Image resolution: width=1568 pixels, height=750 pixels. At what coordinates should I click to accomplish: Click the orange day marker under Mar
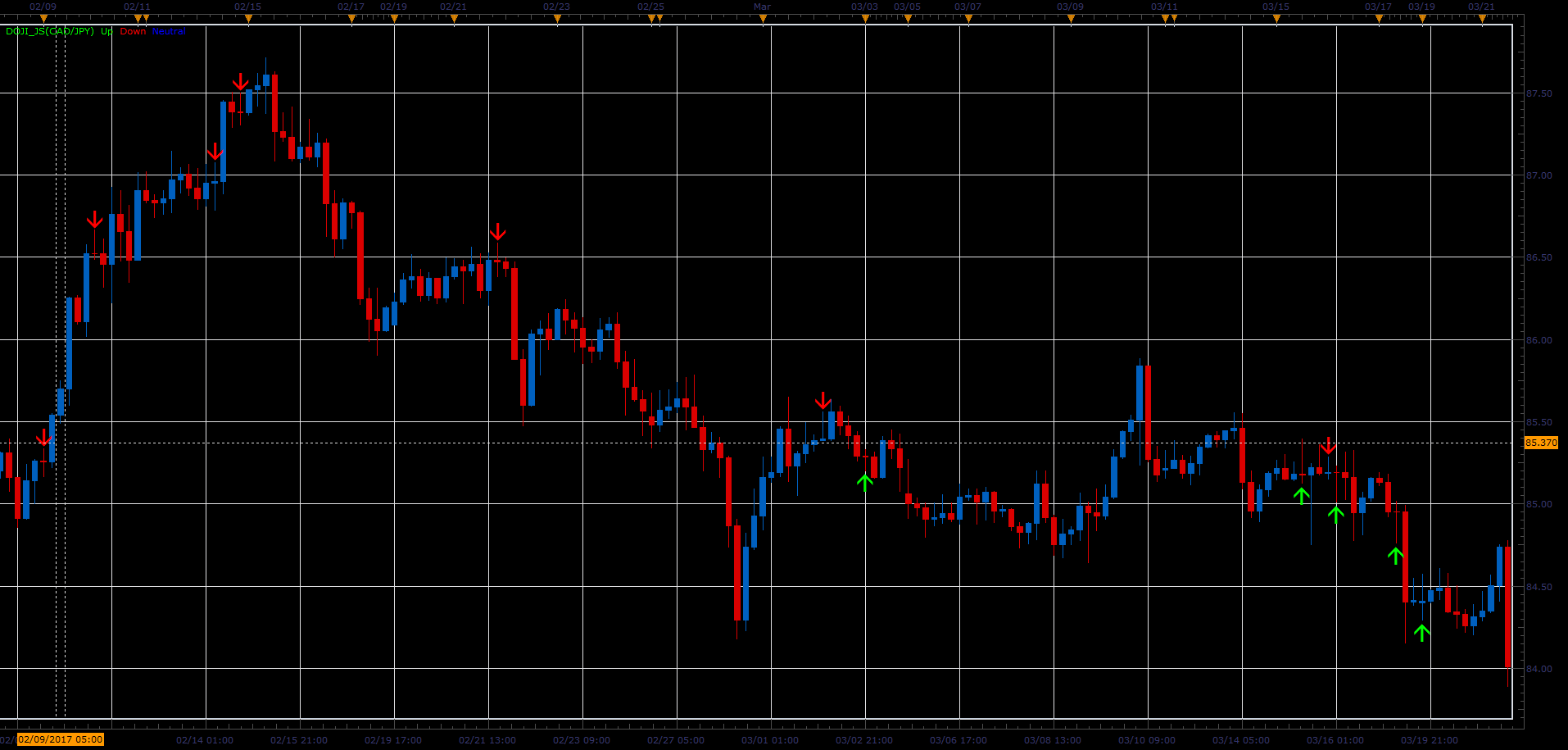click(763, 18)
